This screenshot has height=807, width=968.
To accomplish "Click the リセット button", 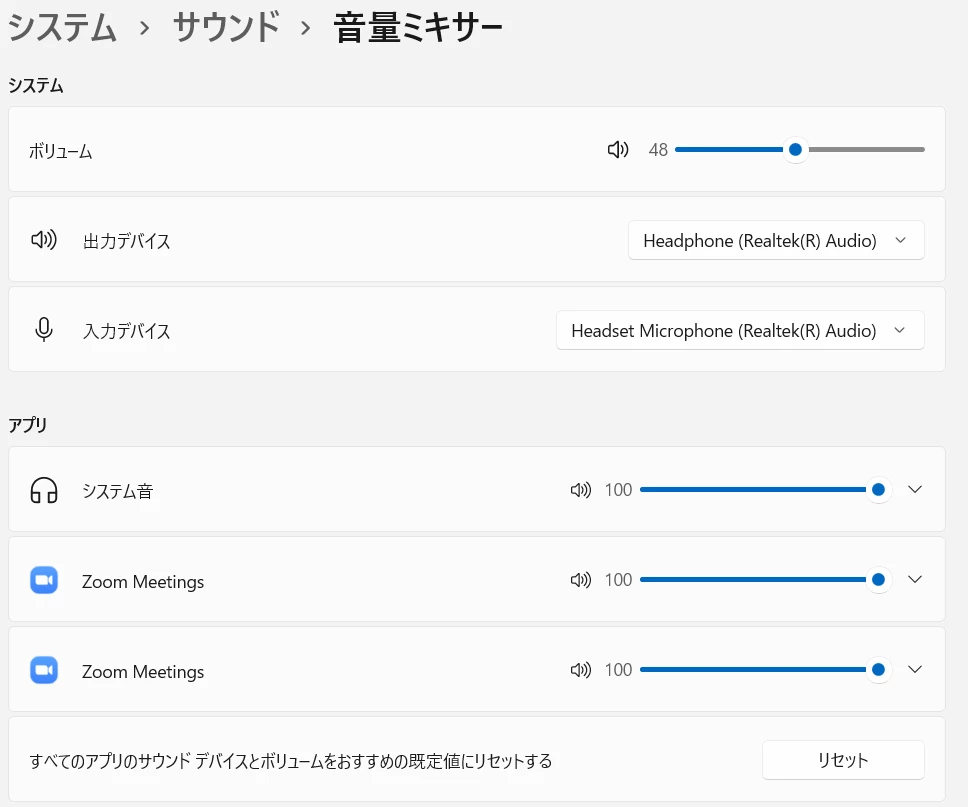I will 843,760.
